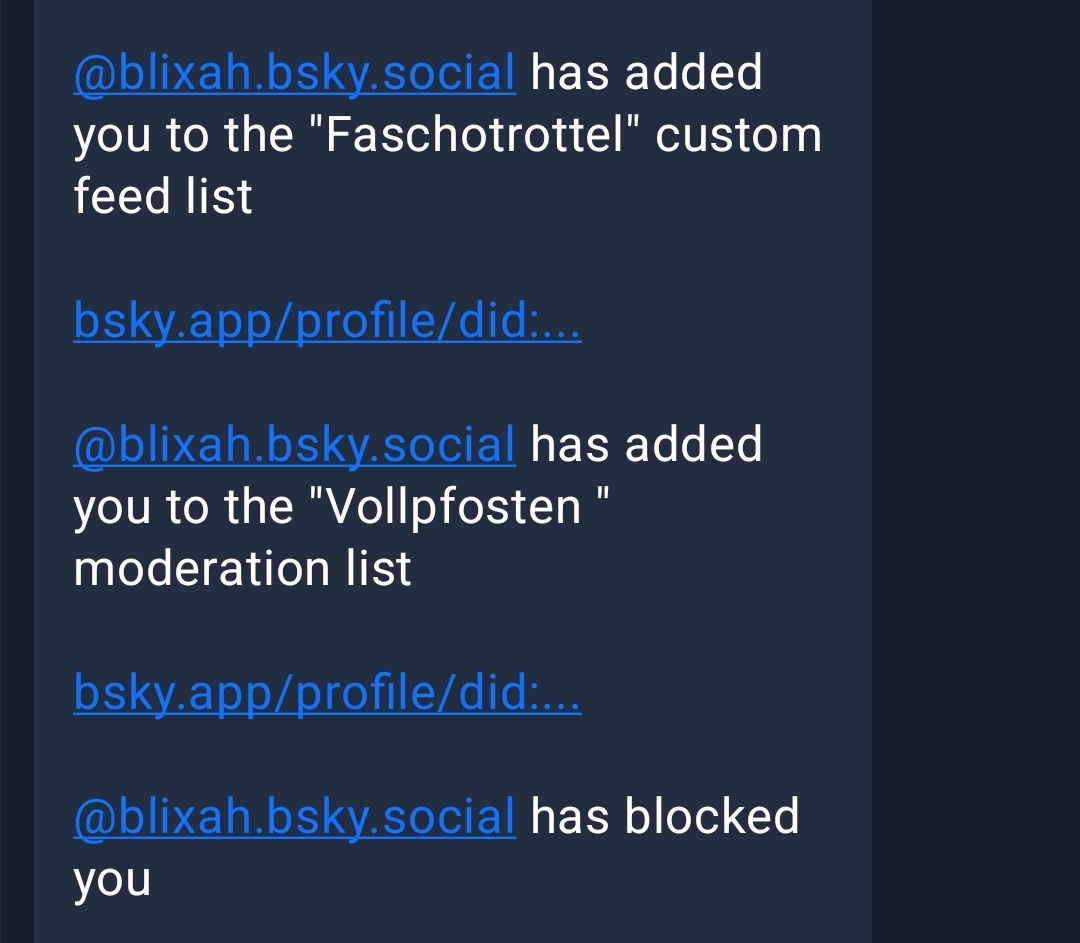
Task: Open @blixah.bsky.social mention in Faschotrottel notification
Action: [295, 73]
